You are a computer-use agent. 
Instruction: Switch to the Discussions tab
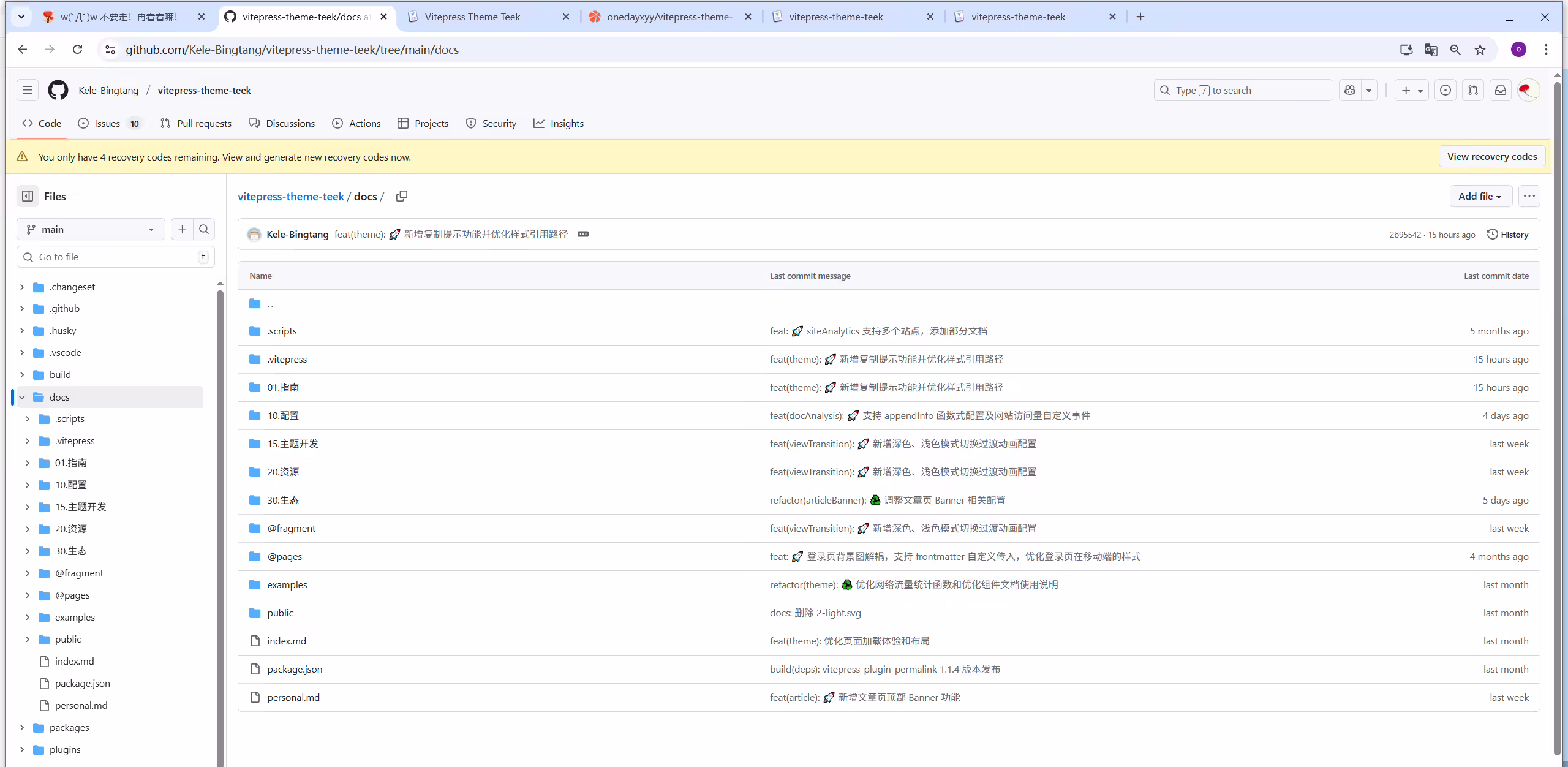coord(282,123)
